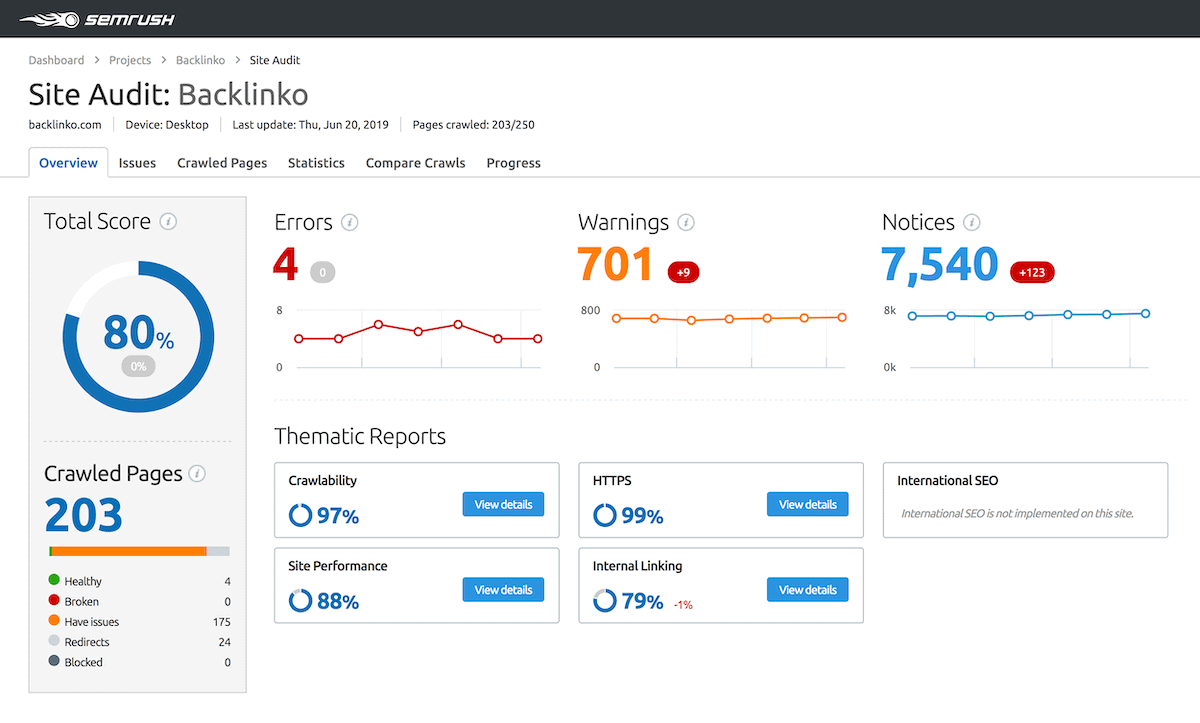Click the Healthy pages row label
The width and height of the screenshot is (1200, 723).
pyautogui.click(x=83, y=581)
